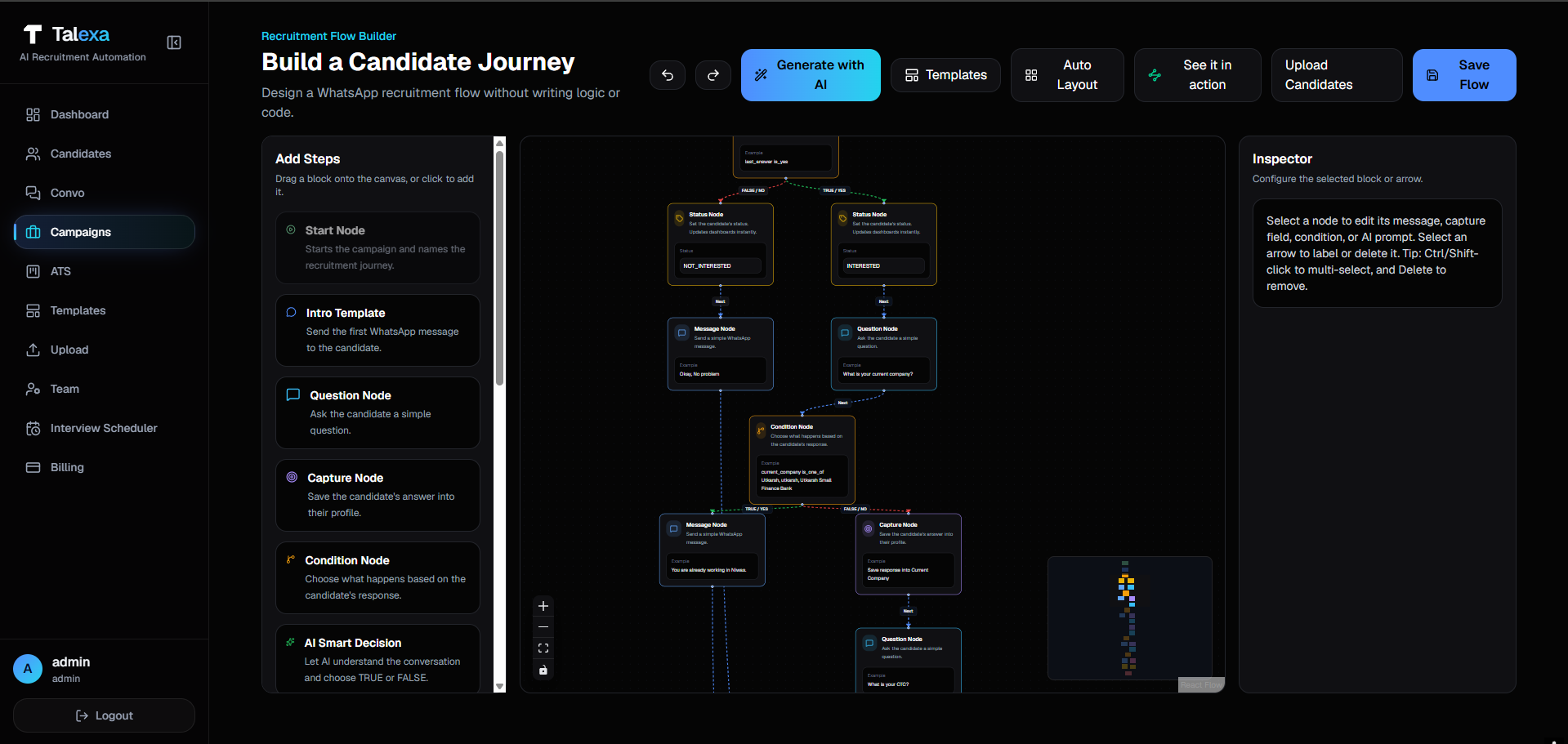Click the Billing card icon
Viewport: 1568px width, 744px height.
click(33, 467)
